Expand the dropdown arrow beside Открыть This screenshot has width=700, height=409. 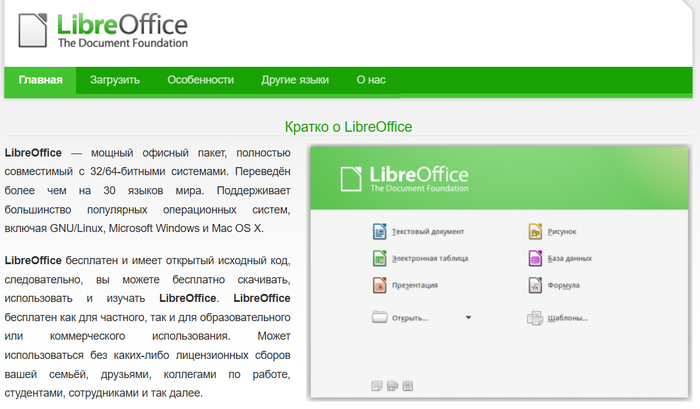[x=468, y=317]
